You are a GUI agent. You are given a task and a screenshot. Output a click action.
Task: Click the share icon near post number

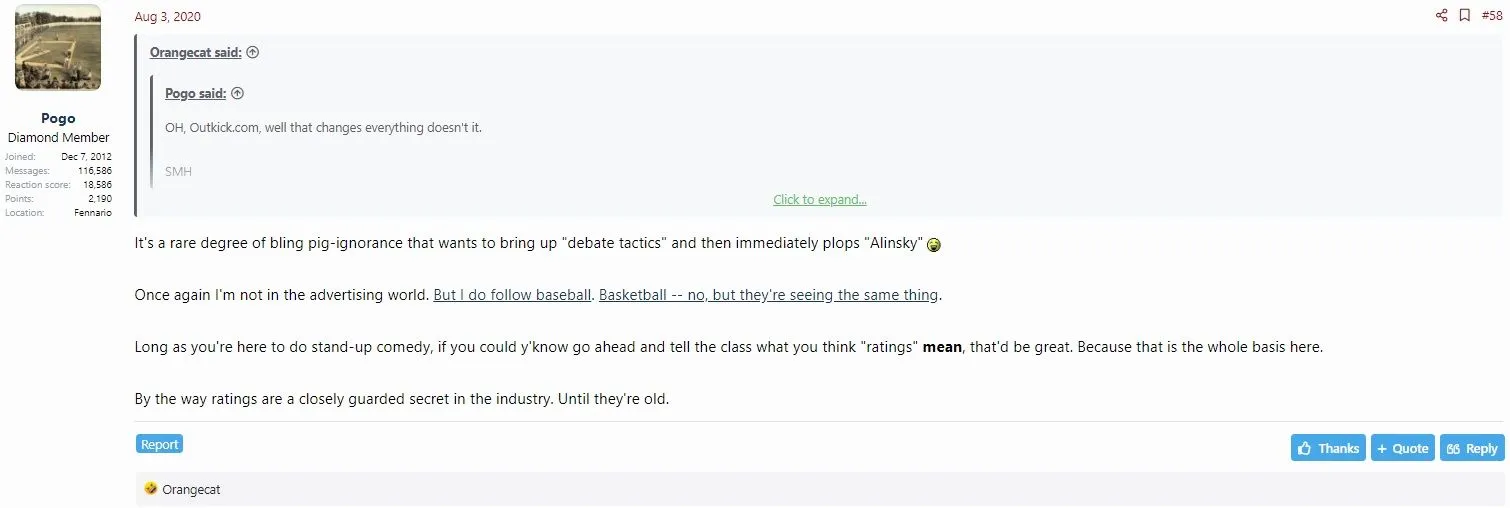[1441, 15]
